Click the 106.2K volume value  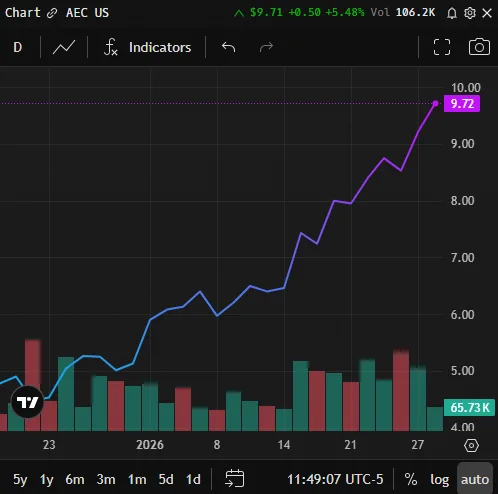click(415, 12)
